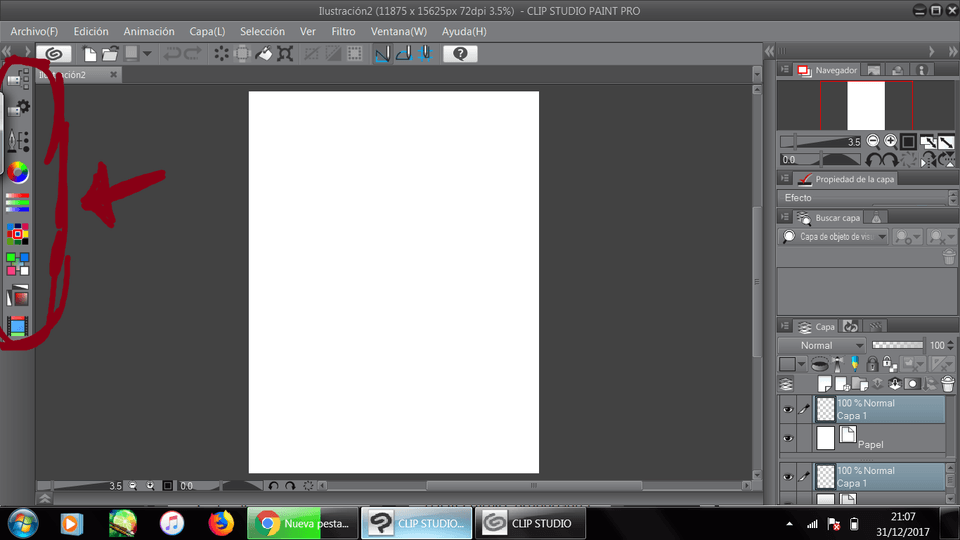Image resolution: width=960 pixels, height=540 pixels.
Task: Merge with layer below icon
Action: tap(895, 384)
